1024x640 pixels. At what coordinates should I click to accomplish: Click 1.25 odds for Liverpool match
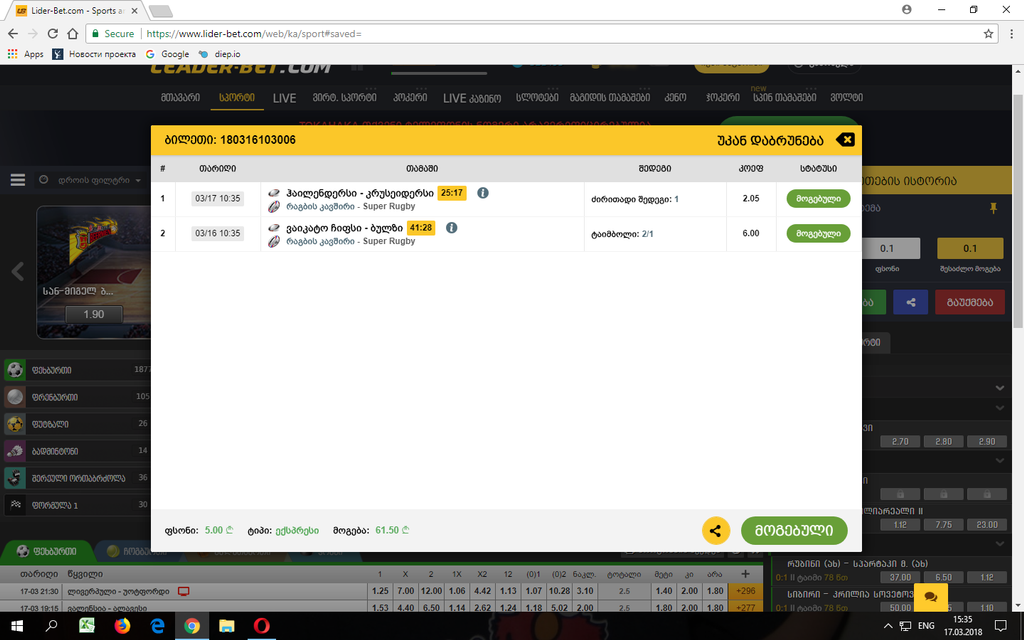tap(380, 590)
